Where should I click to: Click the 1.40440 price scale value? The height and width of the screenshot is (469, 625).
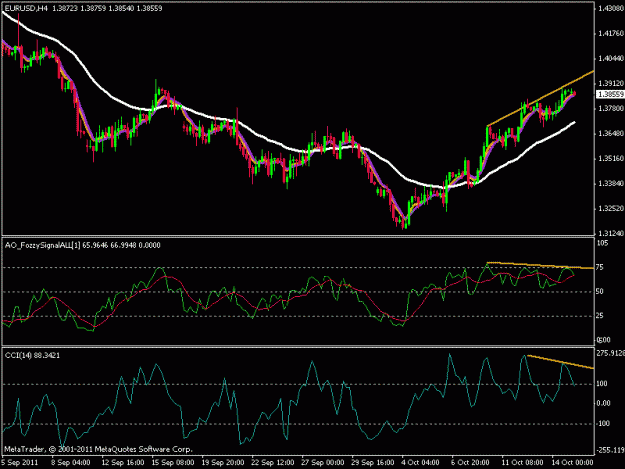point(611,59)
